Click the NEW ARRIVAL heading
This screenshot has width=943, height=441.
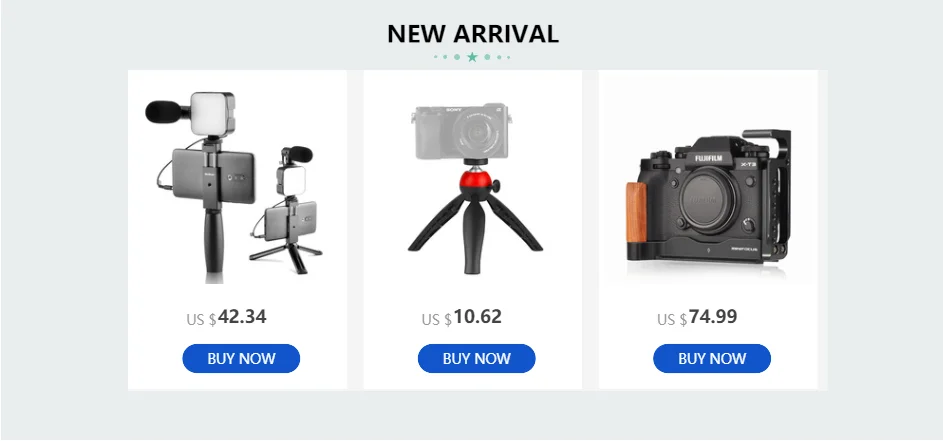click(x=473, y=34)
